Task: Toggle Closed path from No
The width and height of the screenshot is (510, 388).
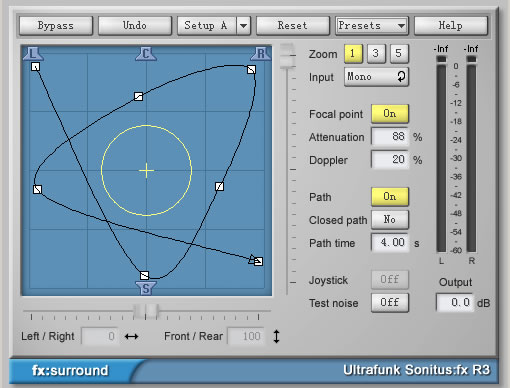Action: [390, 220]
